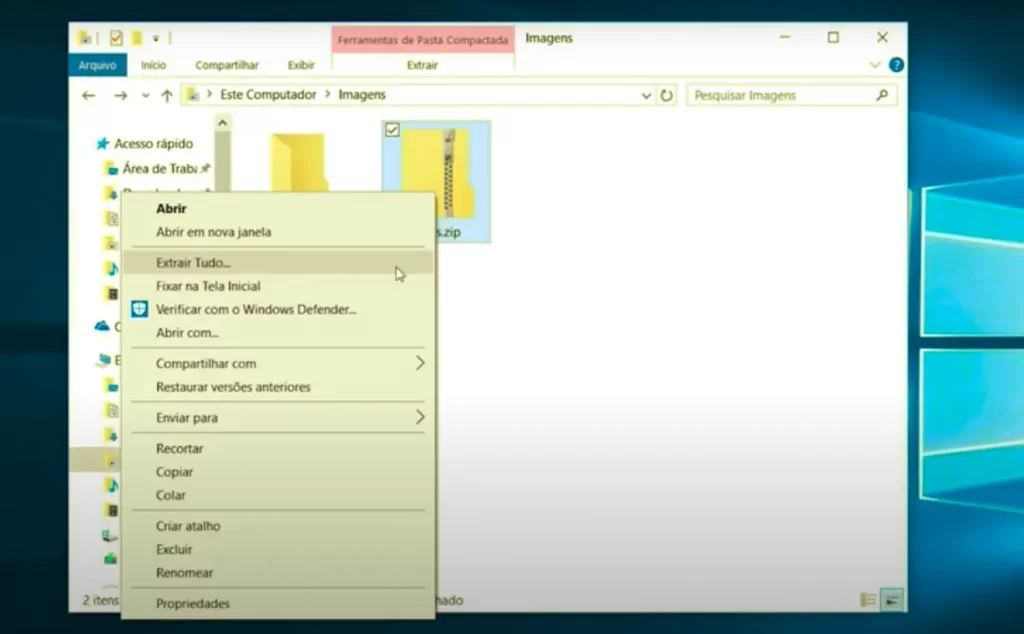Open the address bar history dropdown

pyautogui.click(x=646, y=96)
